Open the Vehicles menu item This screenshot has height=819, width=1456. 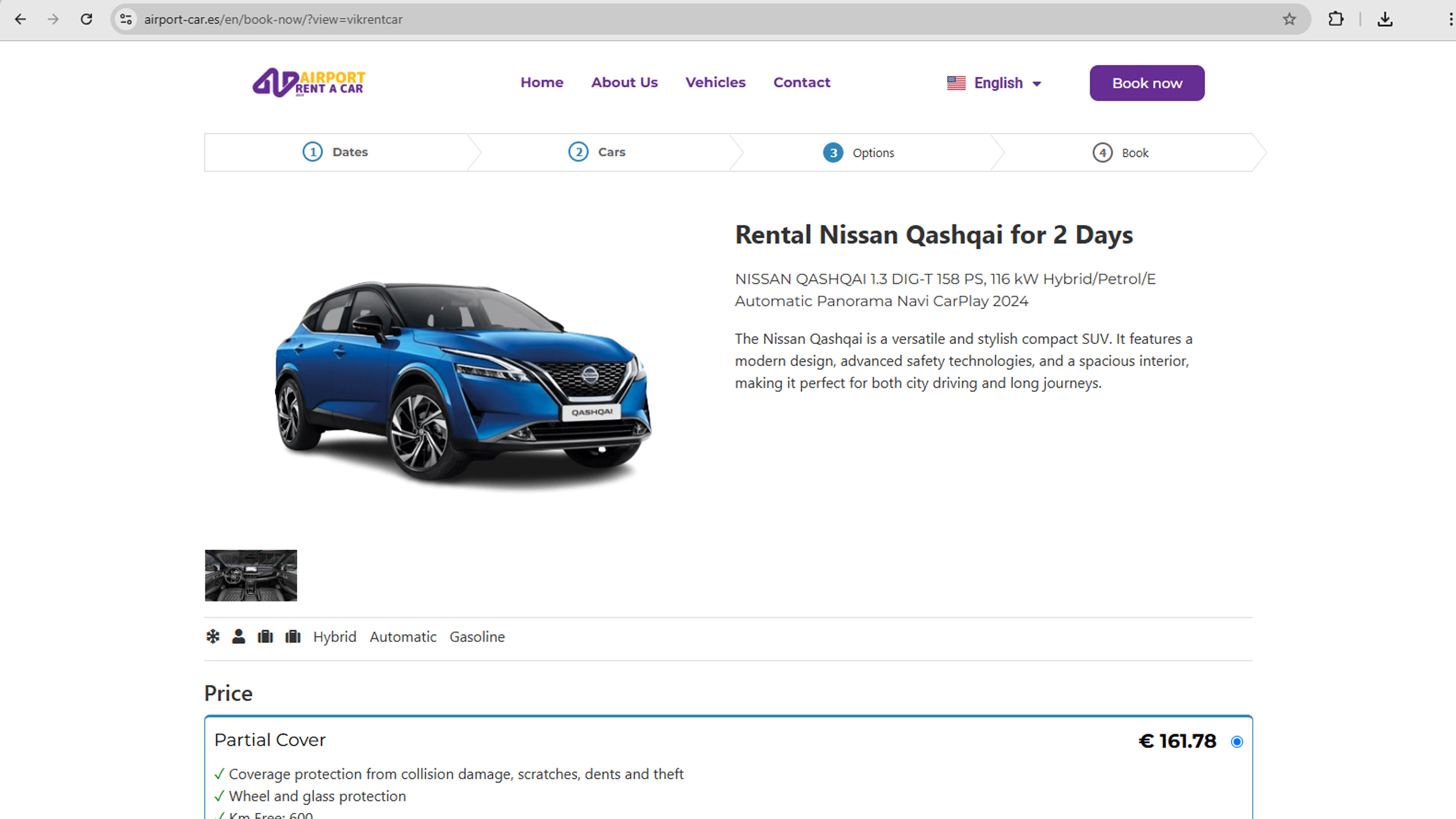point(715,83)
